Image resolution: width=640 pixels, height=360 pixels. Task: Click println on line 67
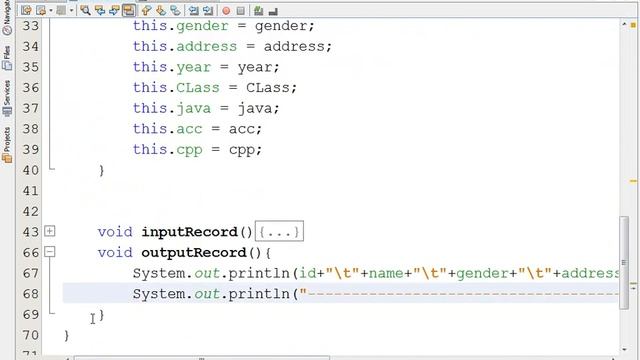[259, 273]
